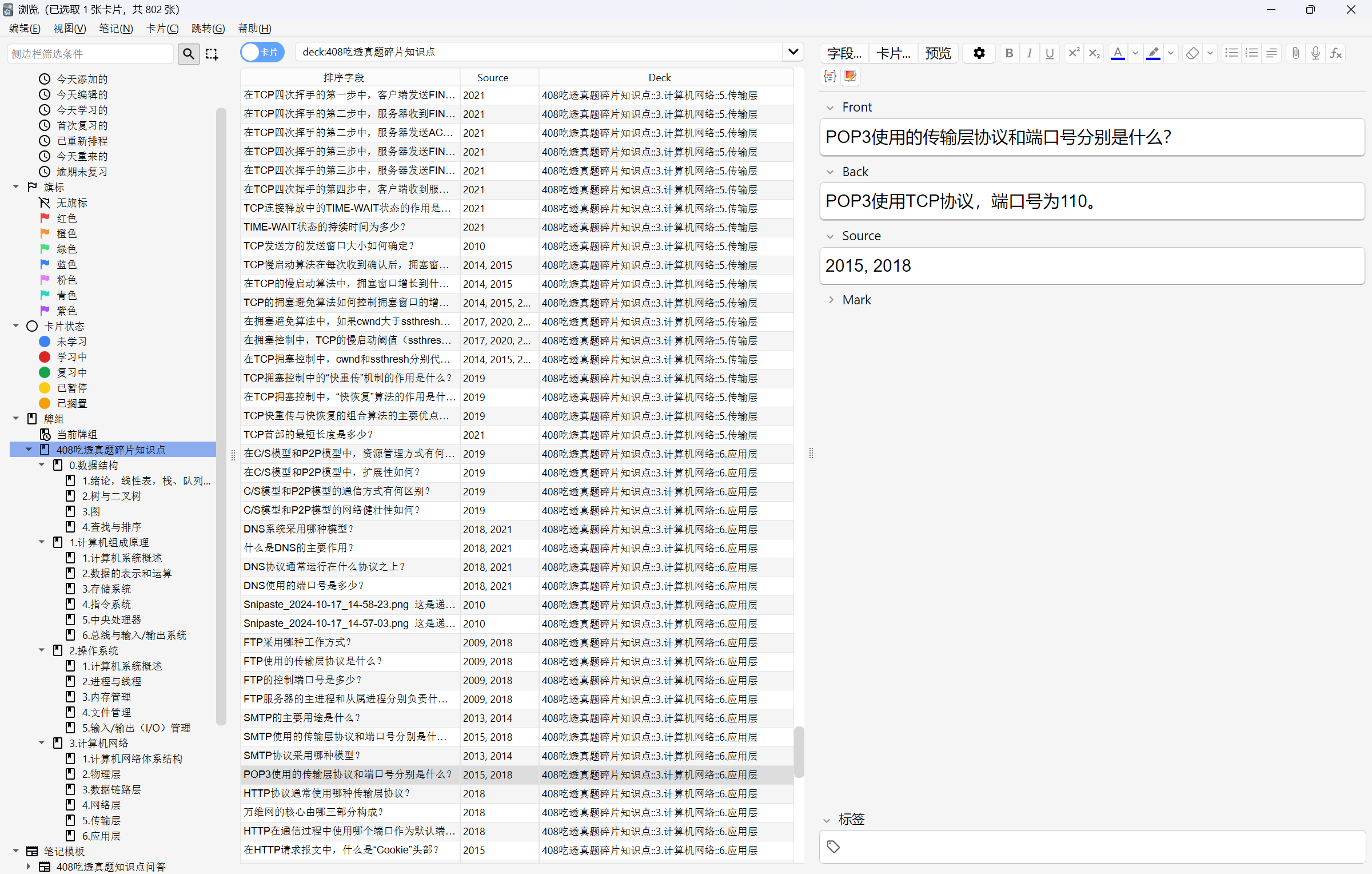Click the sidebar search magnifier button

point(189,54)
